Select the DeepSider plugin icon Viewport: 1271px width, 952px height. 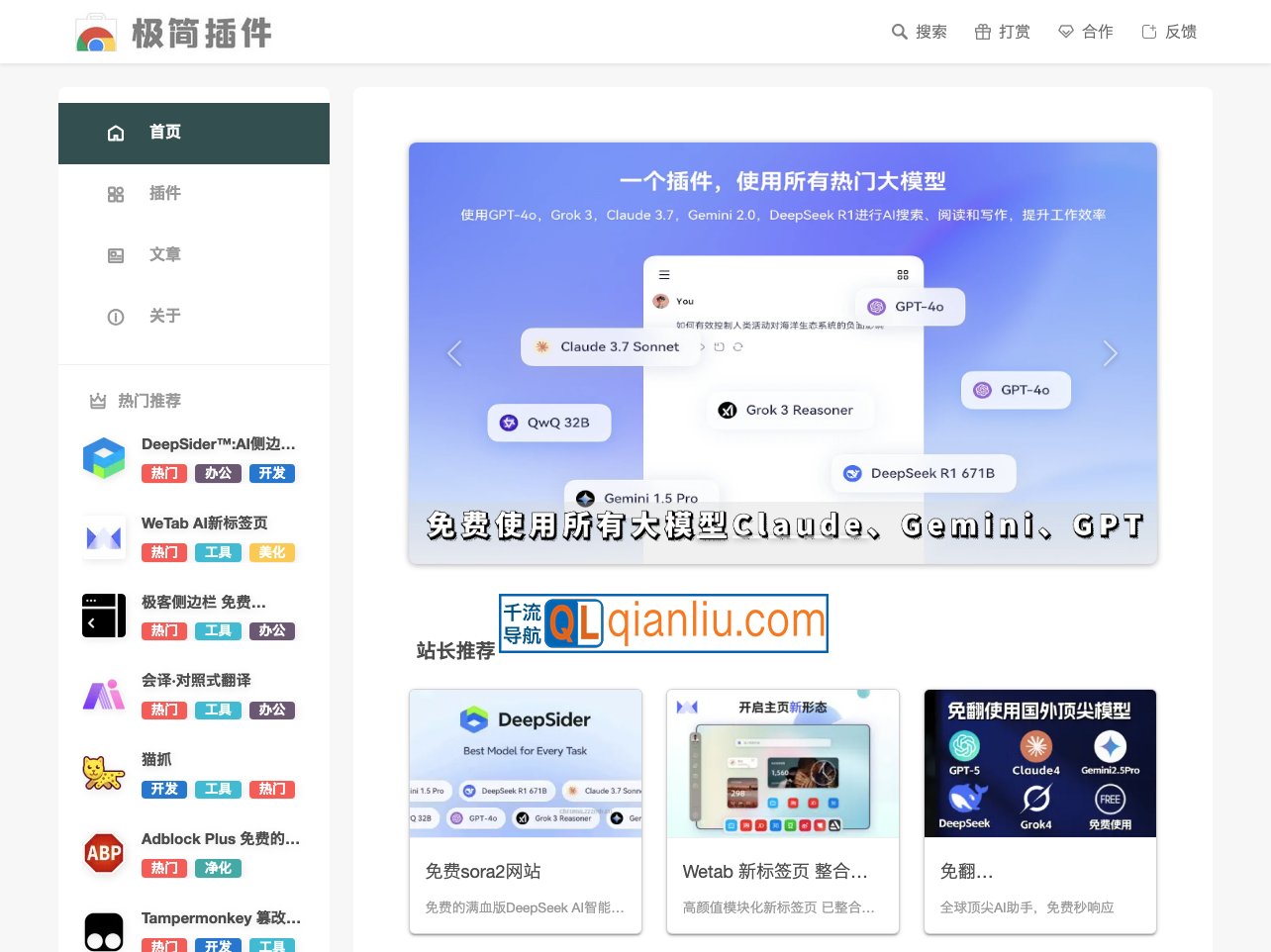point(104,458)
